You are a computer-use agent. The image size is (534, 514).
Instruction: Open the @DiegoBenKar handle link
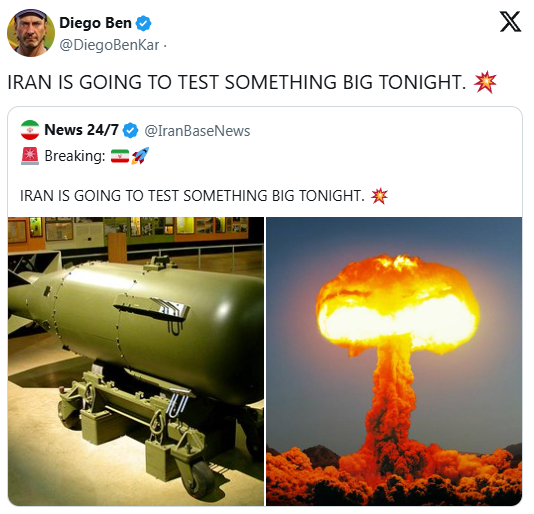pos(109,45)
